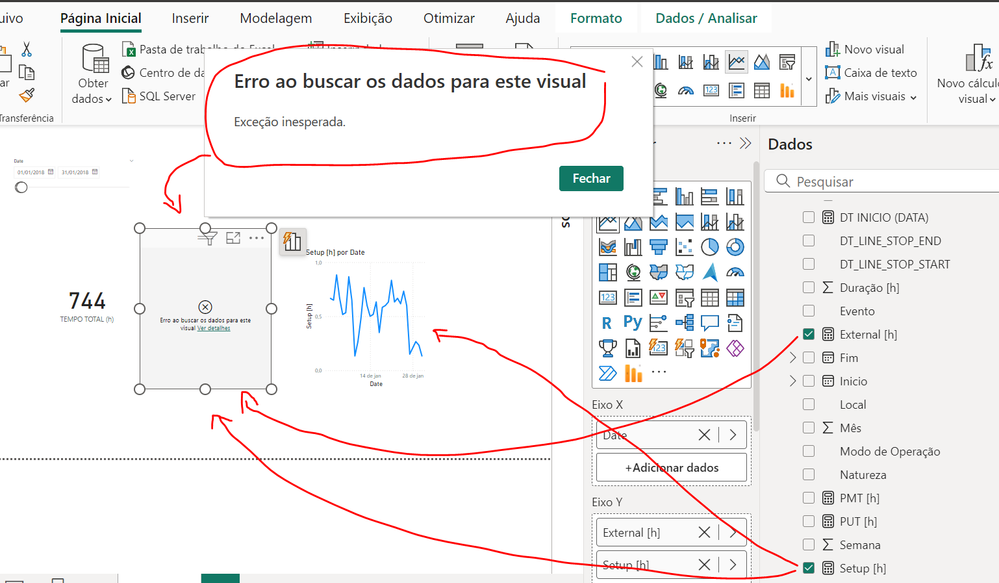The image size is (999, 583).
Task: Uncheck the Setup [h] measure
Action: pos(809,568)
